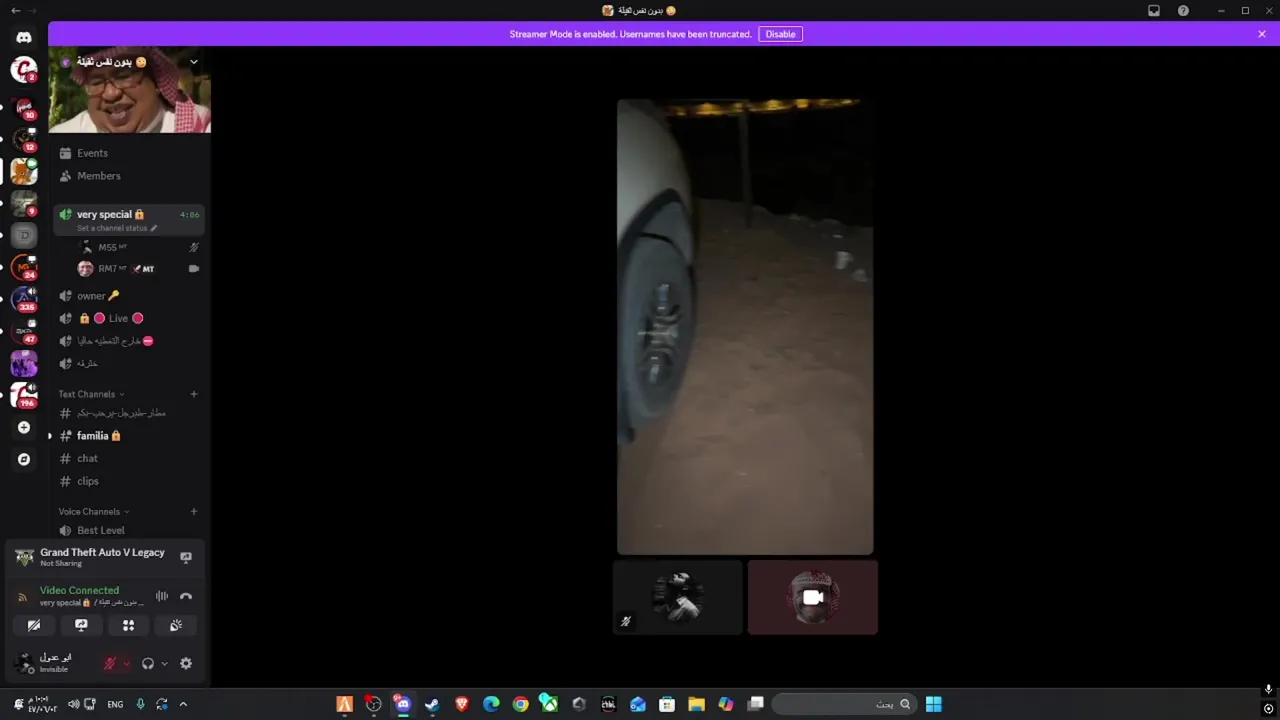
Task: Open Discord direct messages home icon
Action: [24, 37]
